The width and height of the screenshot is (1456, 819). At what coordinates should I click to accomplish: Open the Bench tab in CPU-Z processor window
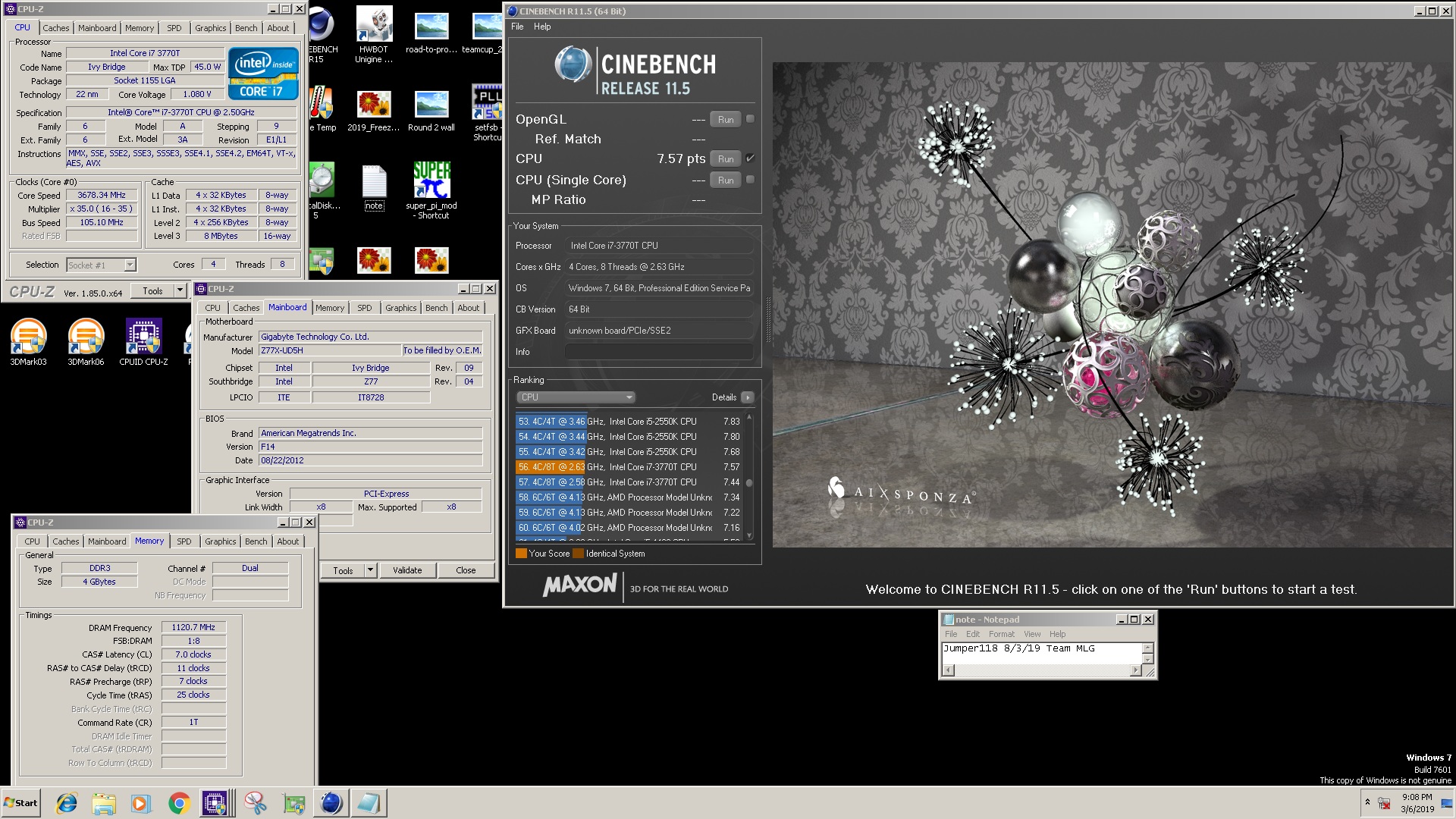coord(246,28)
